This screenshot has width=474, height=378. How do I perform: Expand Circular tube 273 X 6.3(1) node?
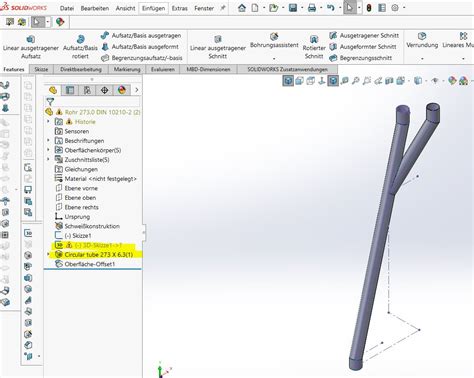(48, 254)
